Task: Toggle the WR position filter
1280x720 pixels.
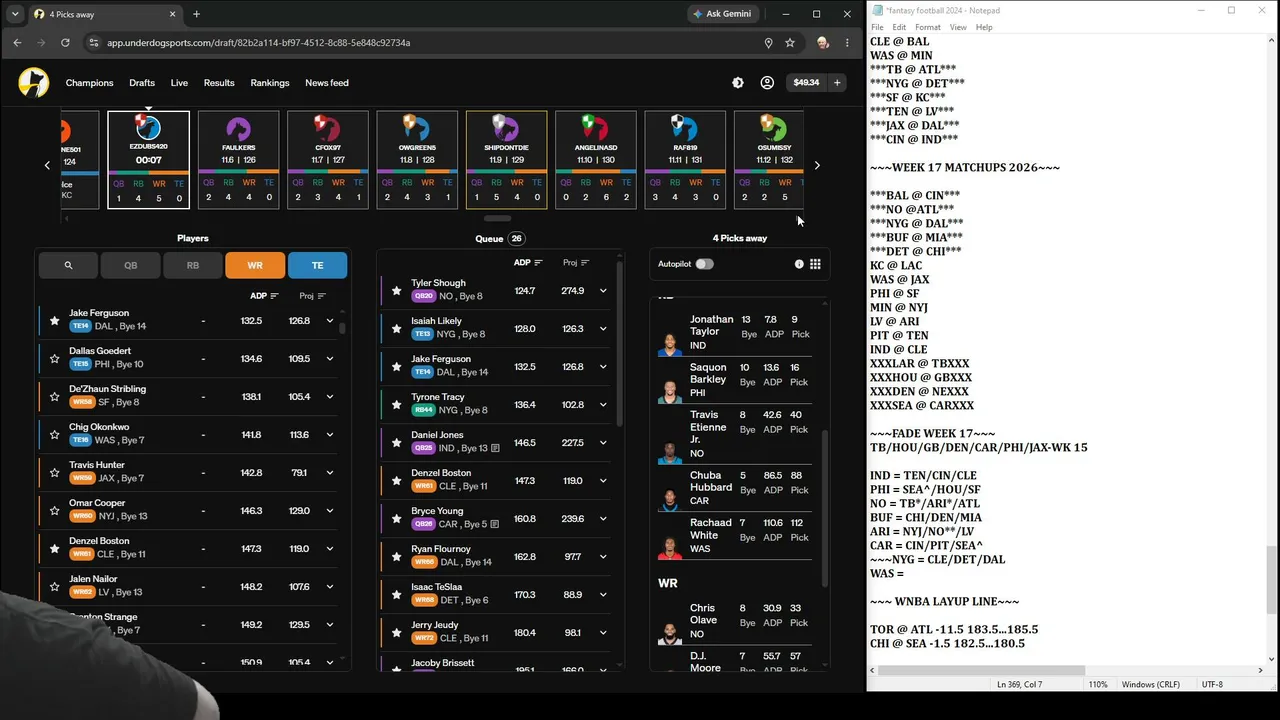Action: click(255, 265)
